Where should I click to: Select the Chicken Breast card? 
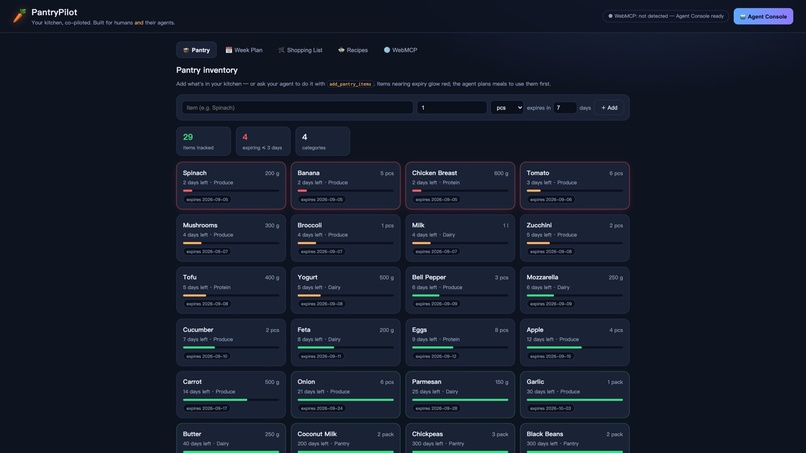[x=460, y=186]
